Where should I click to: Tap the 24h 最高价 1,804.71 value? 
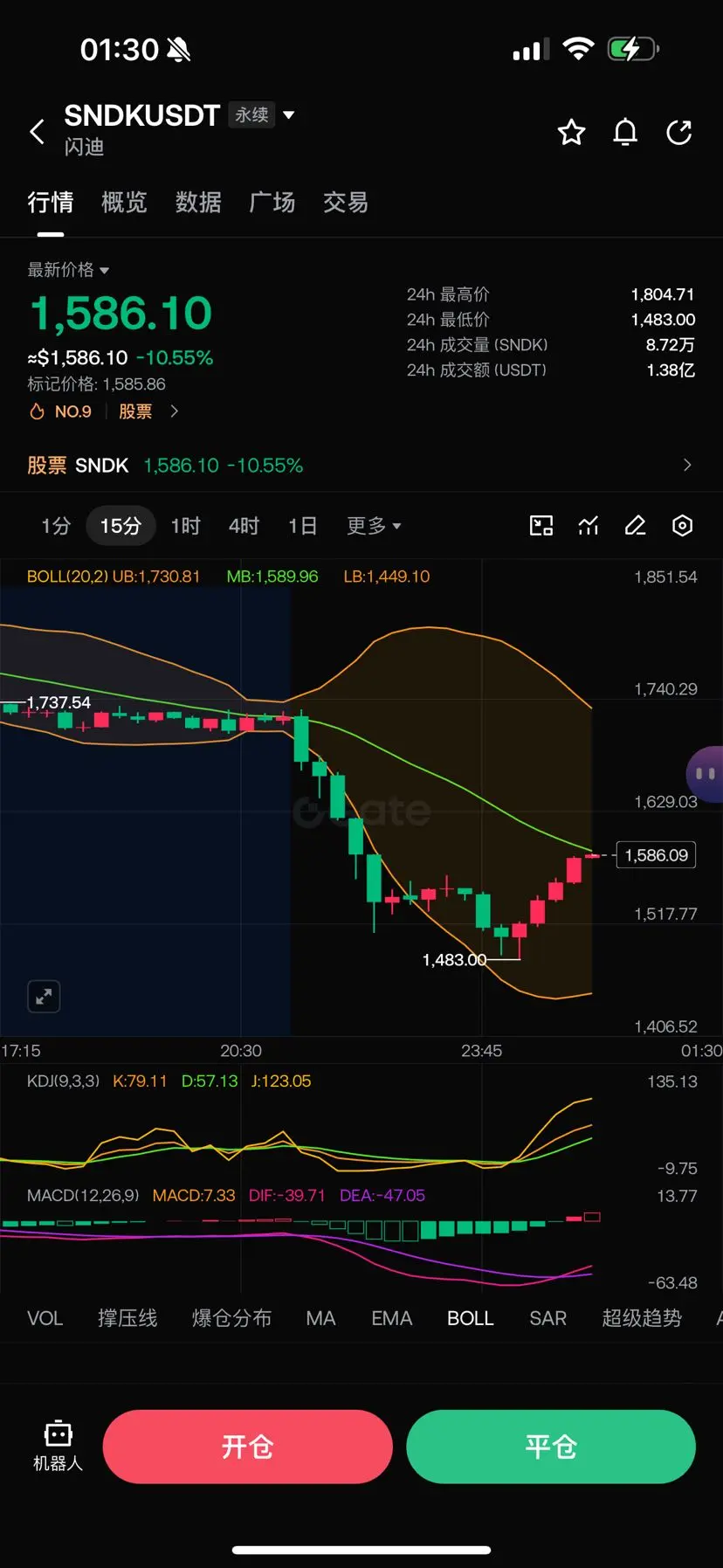click(663, 294)
